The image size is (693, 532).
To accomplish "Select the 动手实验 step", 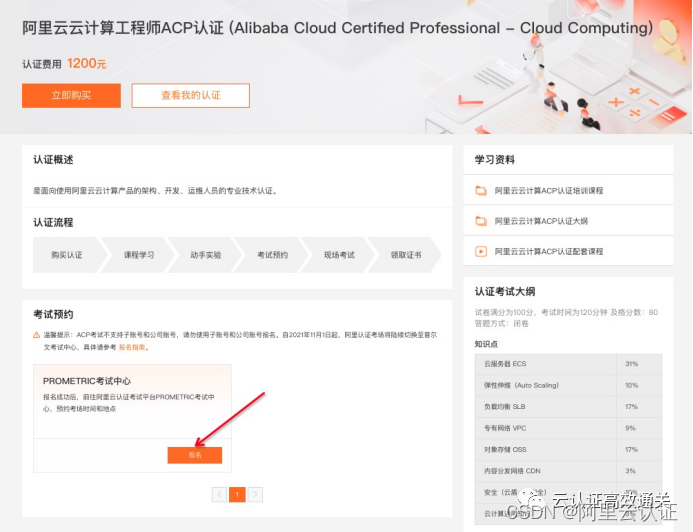I will point(206,255).
